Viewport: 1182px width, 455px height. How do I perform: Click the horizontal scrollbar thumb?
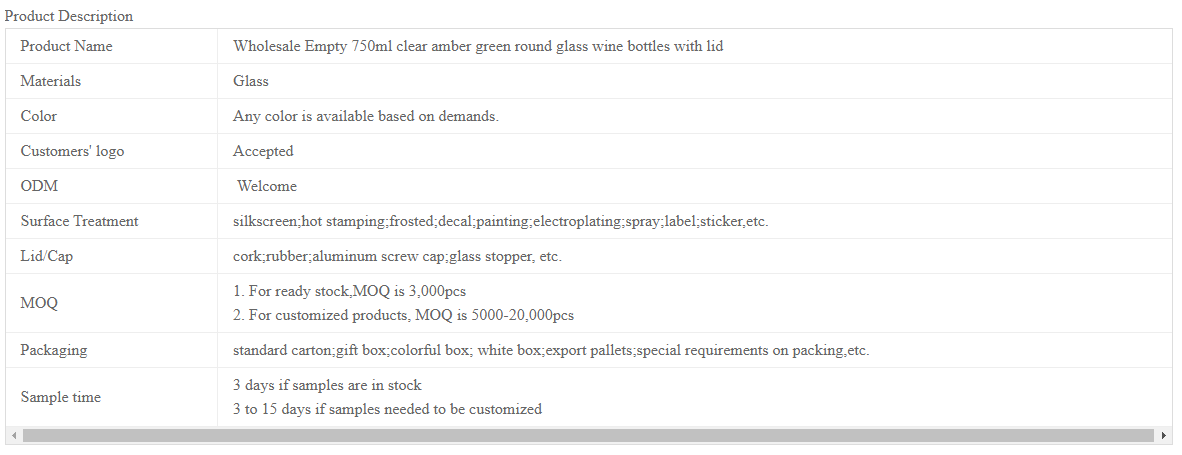click(588, 435)
